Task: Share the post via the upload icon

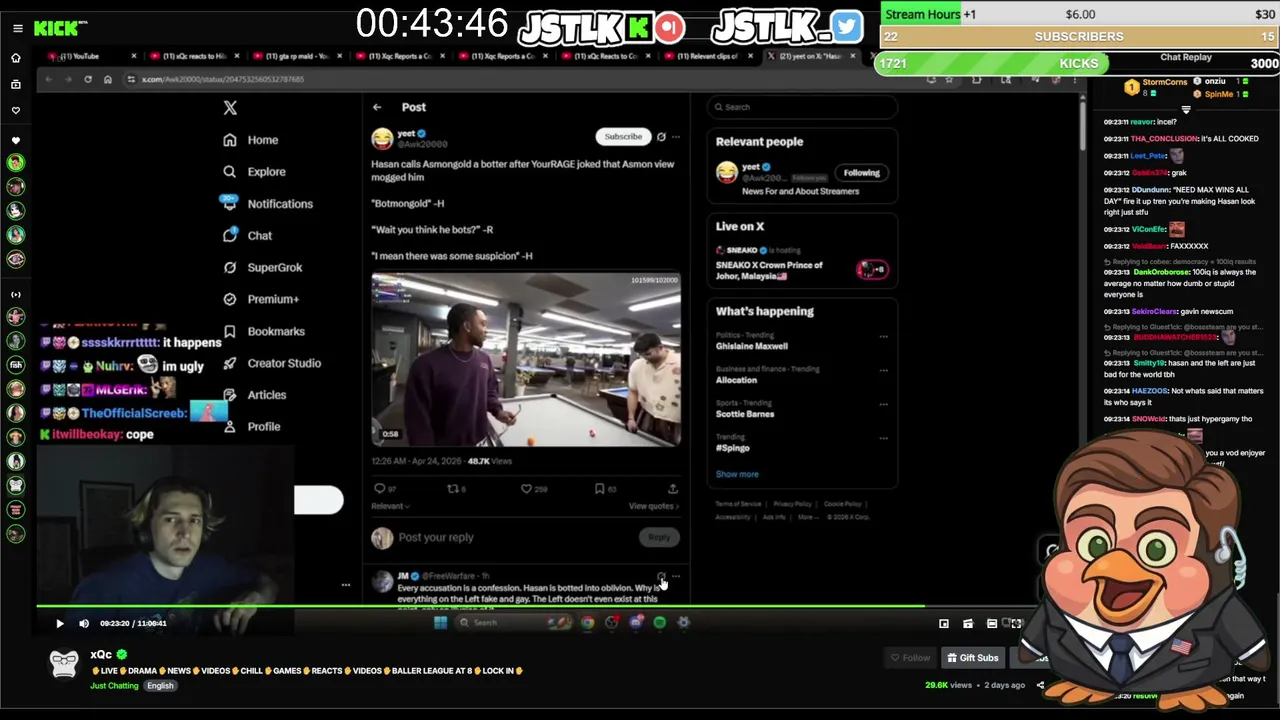Action: (x=673, y=489)
